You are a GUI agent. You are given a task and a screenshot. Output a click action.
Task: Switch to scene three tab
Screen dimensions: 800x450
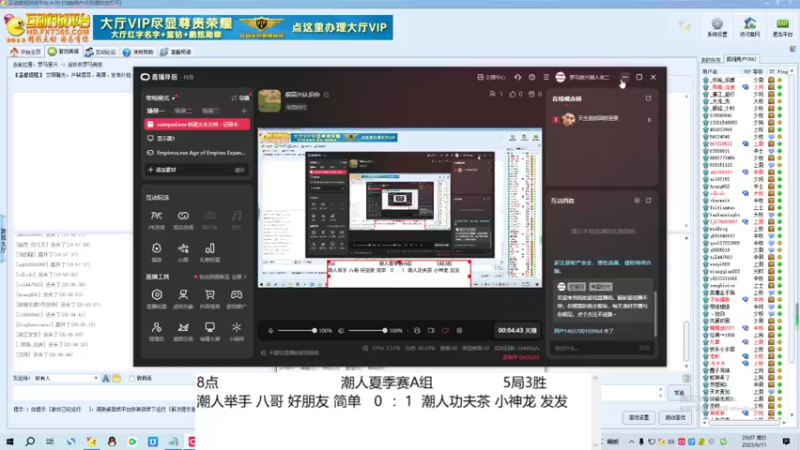coord(210,111)
